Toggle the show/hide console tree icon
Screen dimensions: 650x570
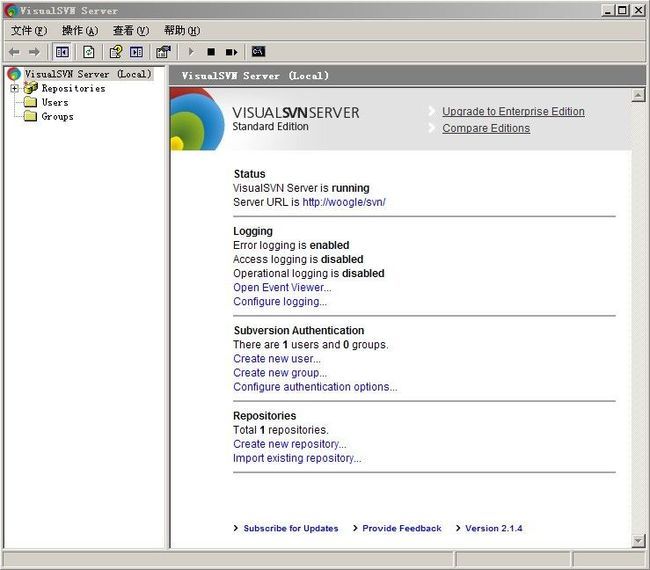[62, 52]
